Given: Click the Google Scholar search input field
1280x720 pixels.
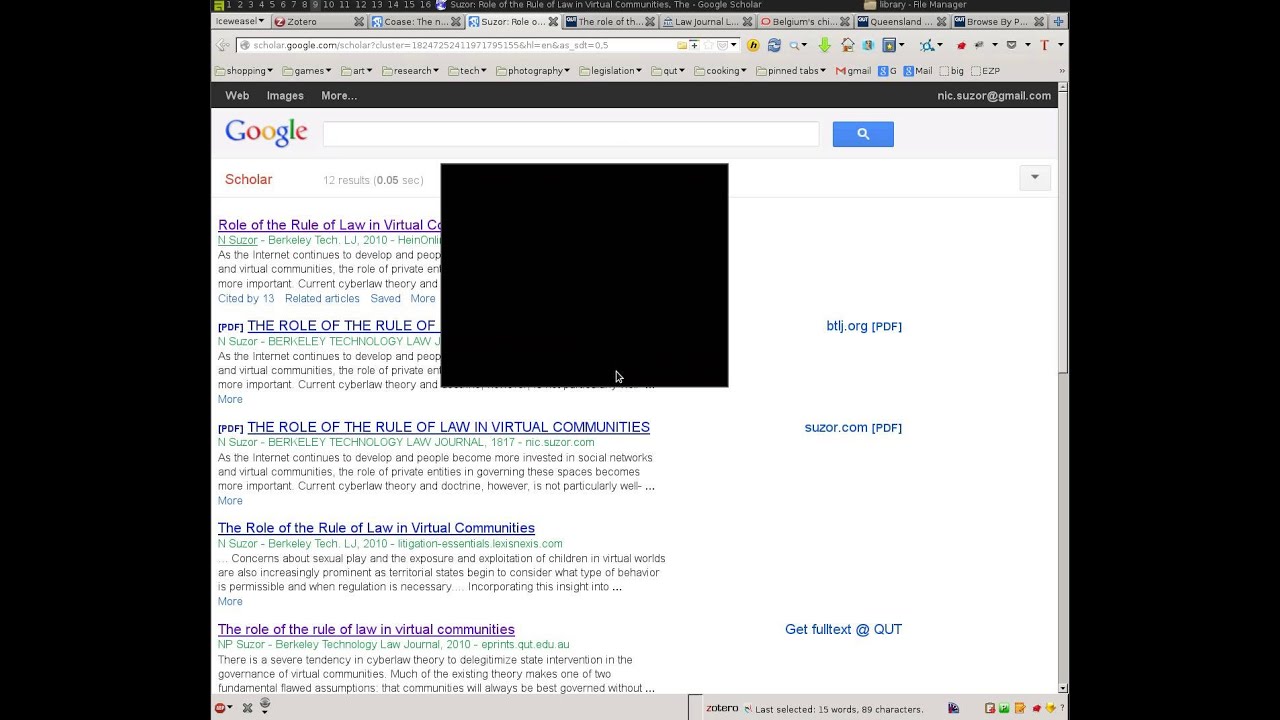Looking at the screenshot, I should tap(570, 134).
